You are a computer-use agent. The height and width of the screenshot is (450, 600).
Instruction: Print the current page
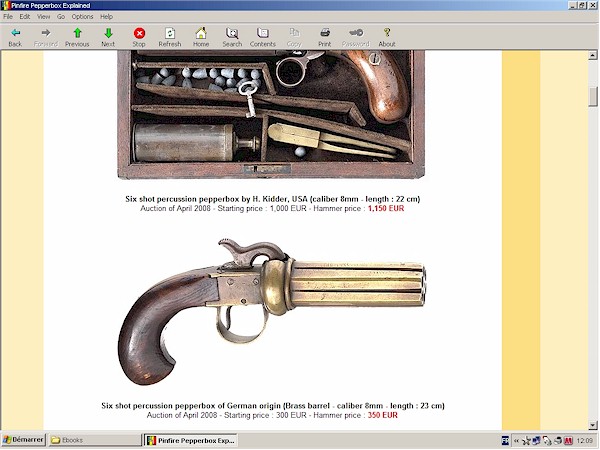click(x=325, y=38)
